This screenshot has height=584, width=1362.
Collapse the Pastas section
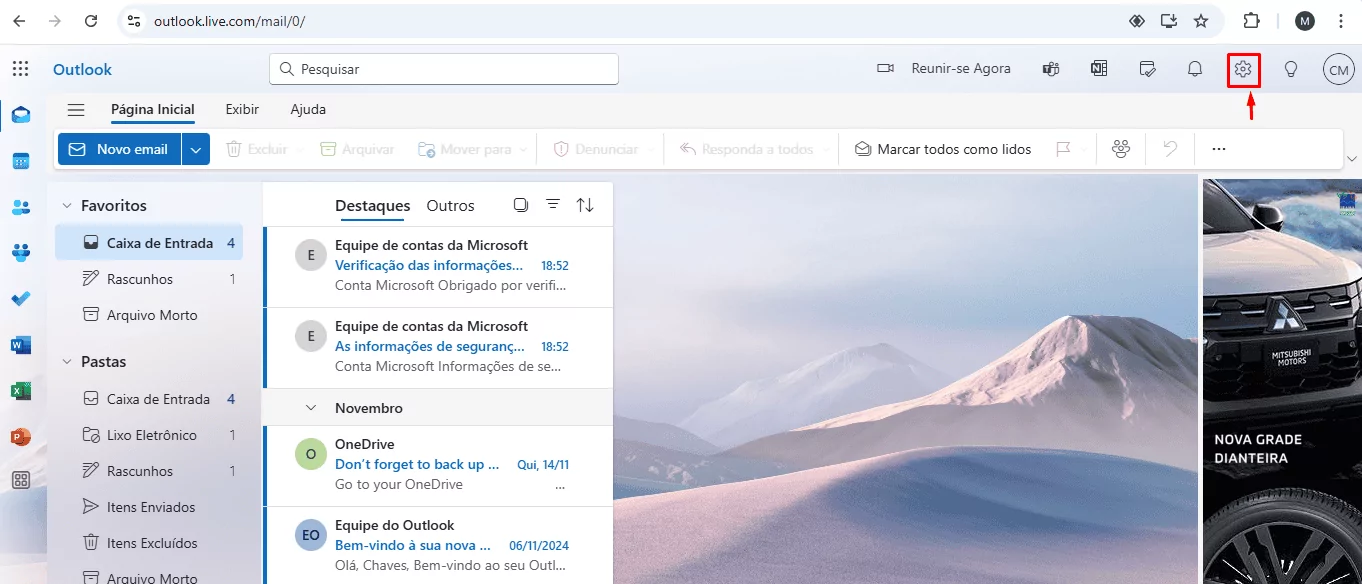(67, 361)
